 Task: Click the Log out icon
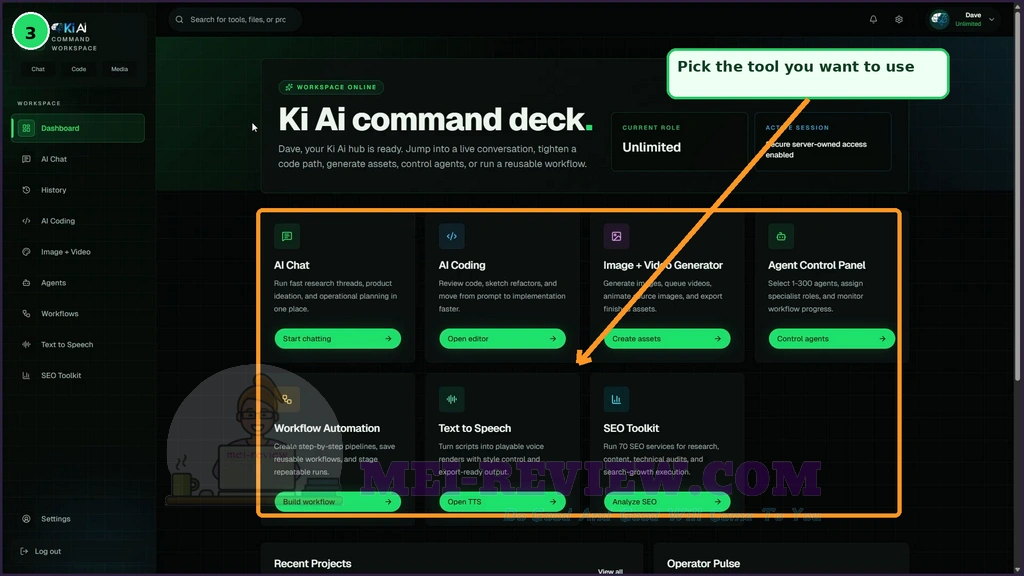(24, 551)
